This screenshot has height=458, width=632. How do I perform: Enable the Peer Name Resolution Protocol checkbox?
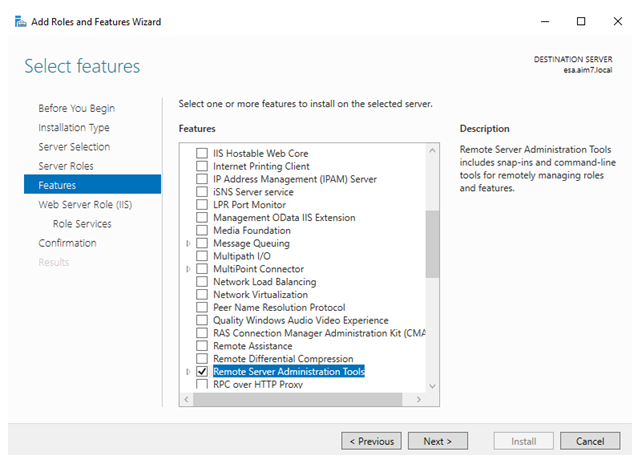[x=202, y=308]
